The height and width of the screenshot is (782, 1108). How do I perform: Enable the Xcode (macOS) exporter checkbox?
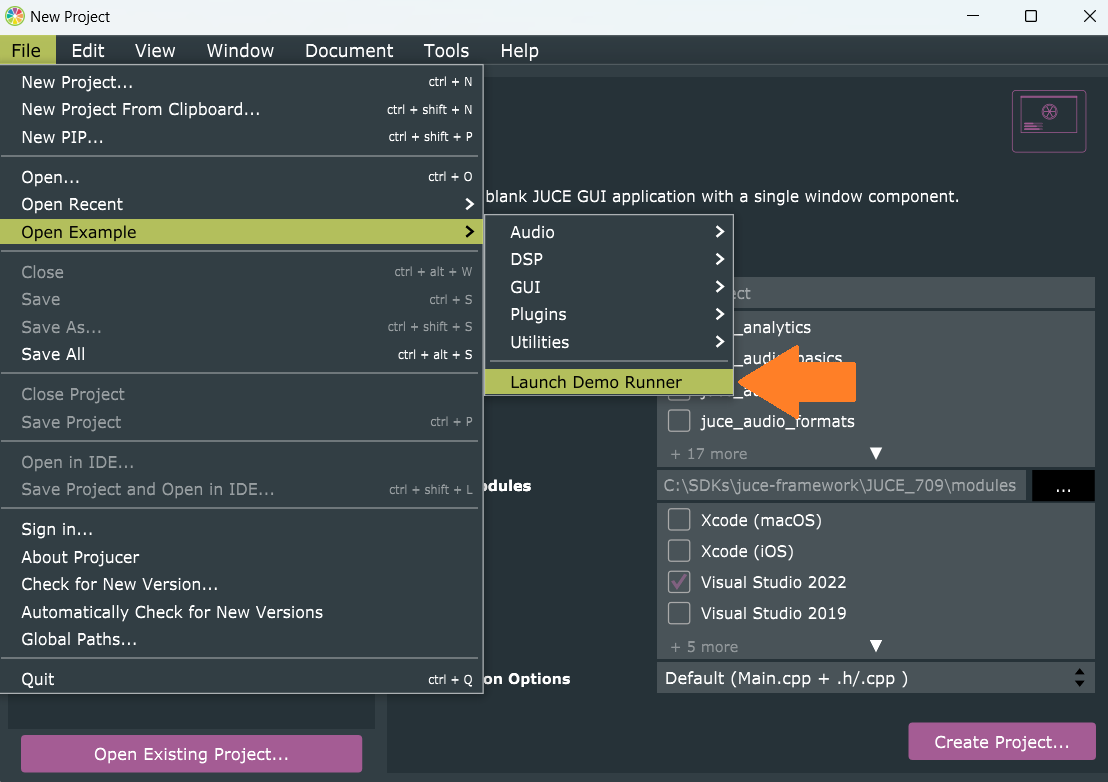(679, 520)
